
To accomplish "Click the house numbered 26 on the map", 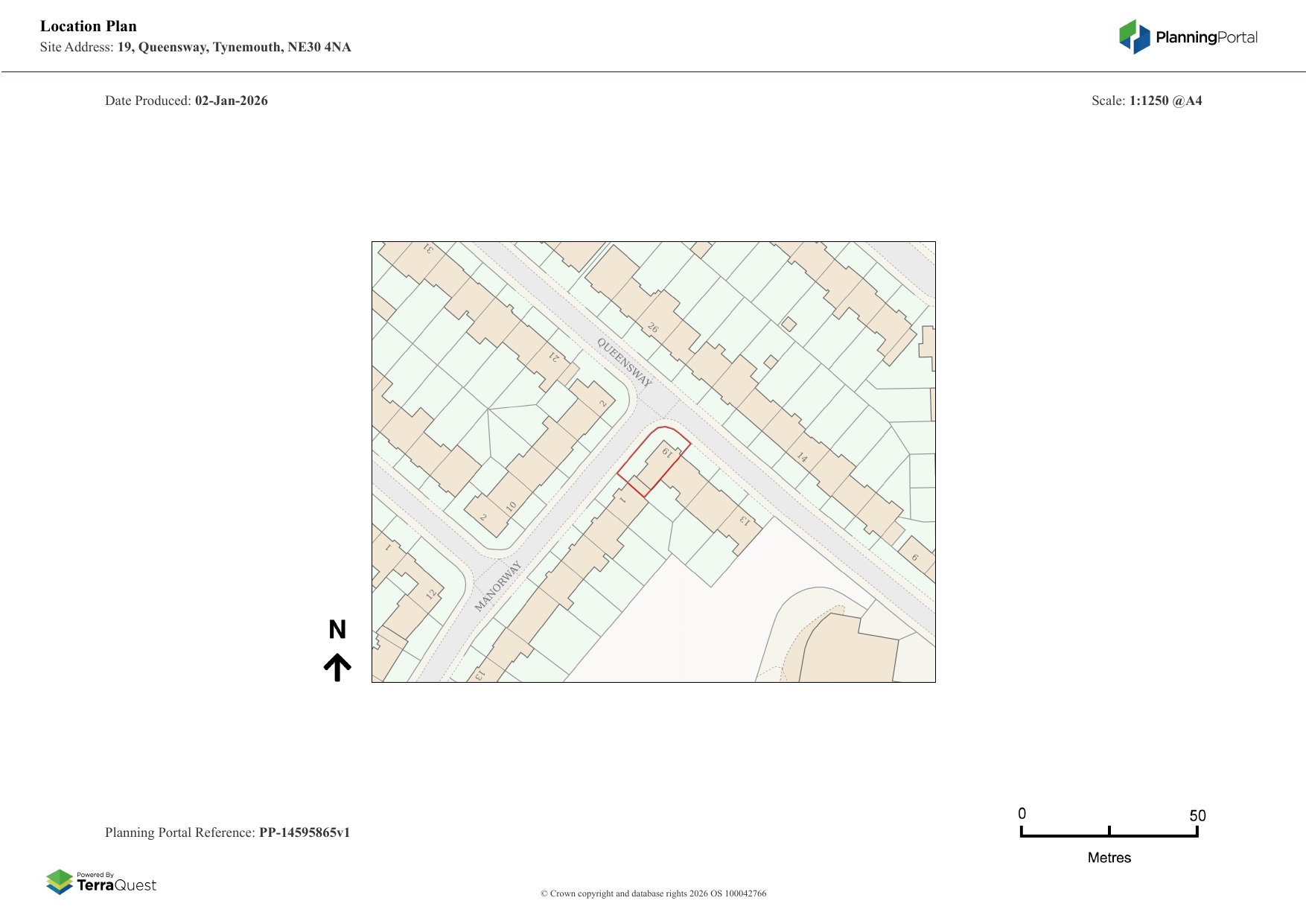I will click(x=653, y=328).
